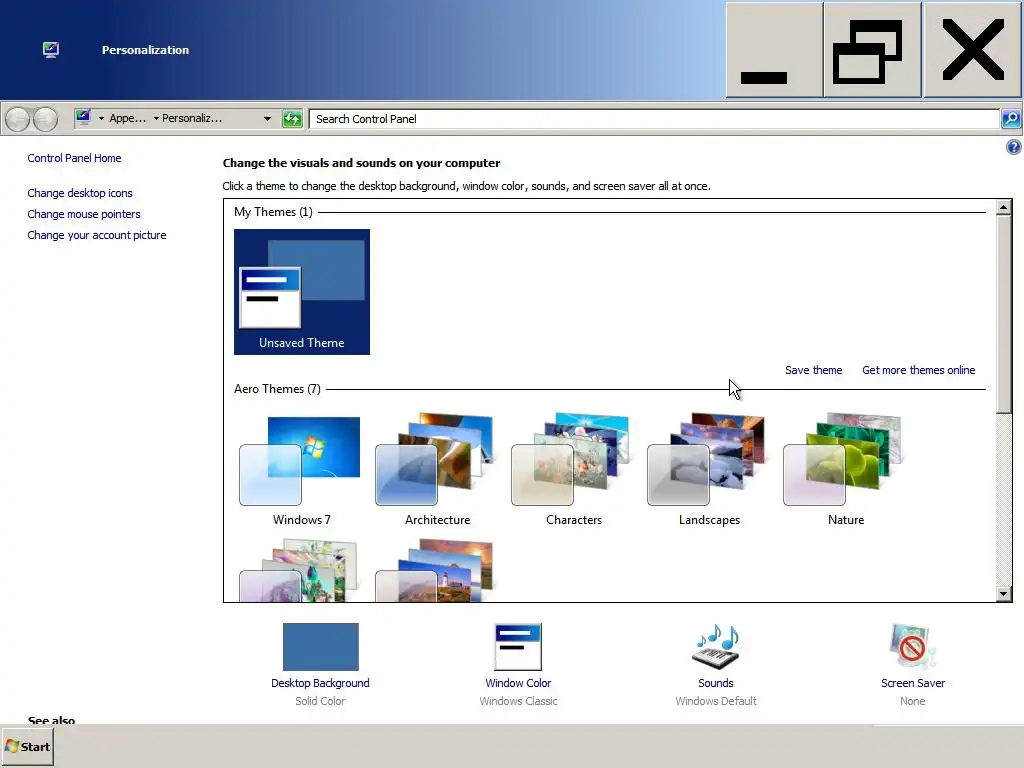Screen dimensions: 1024x768
Task: Click the theme list scrollbar thumb
Action: [1004, 313]
